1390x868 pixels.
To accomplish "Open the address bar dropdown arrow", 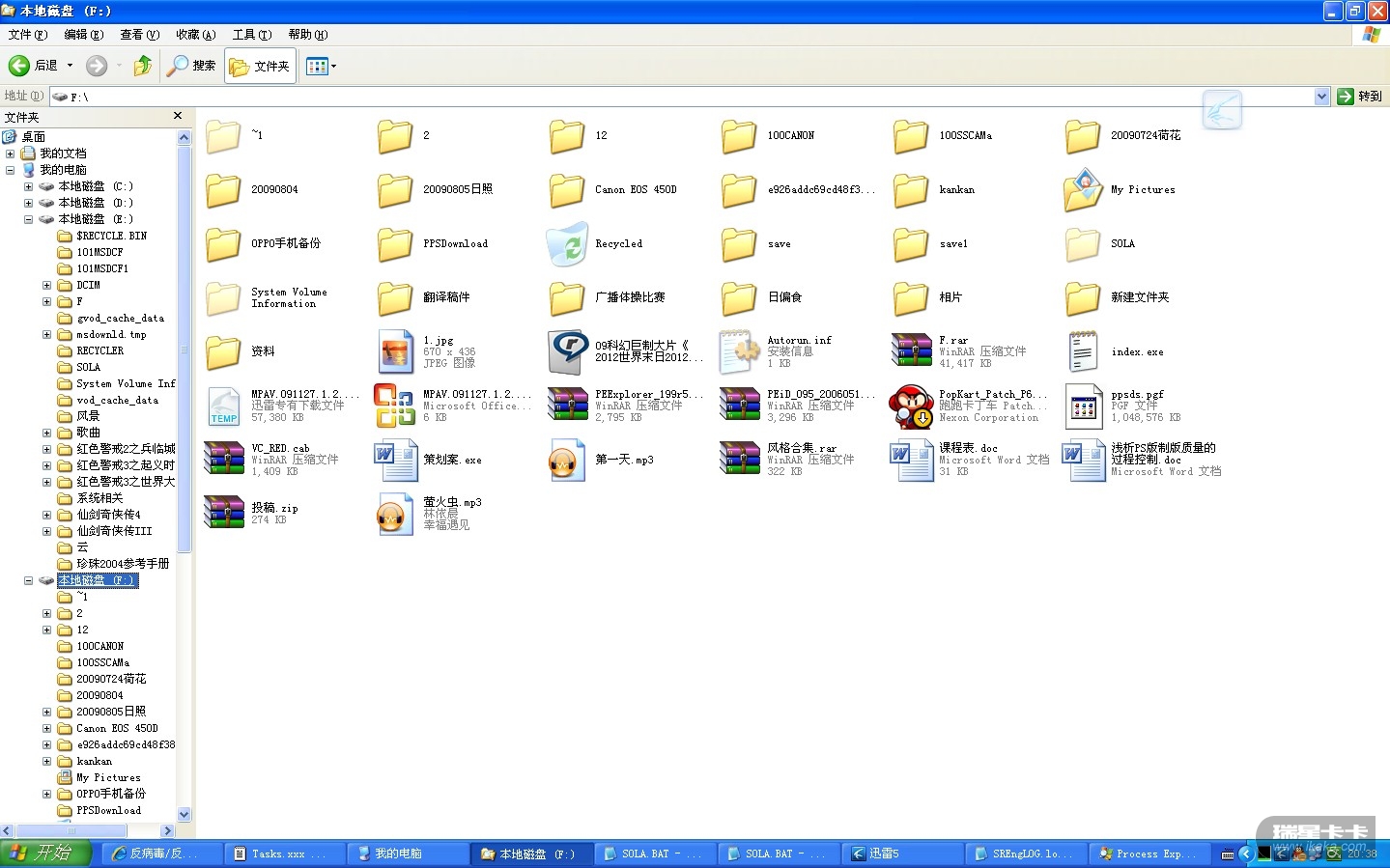I will (1322, 97).
